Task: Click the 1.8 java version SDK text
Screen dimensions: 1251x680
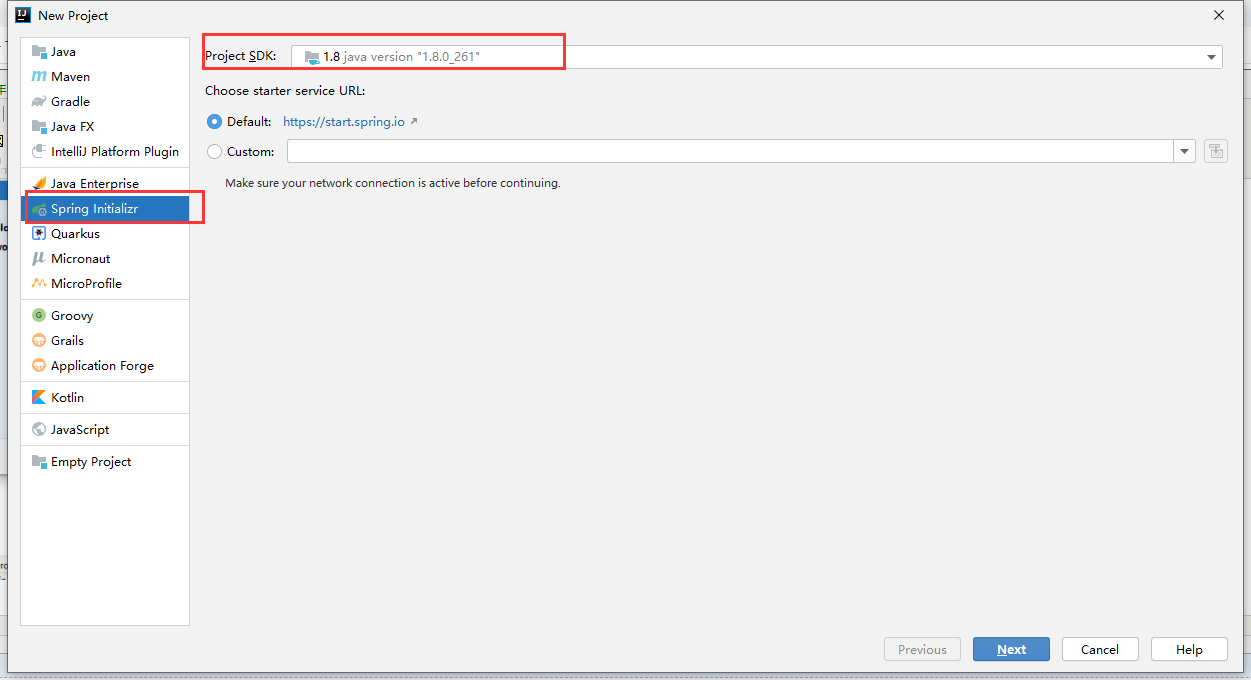Action: 402,57
